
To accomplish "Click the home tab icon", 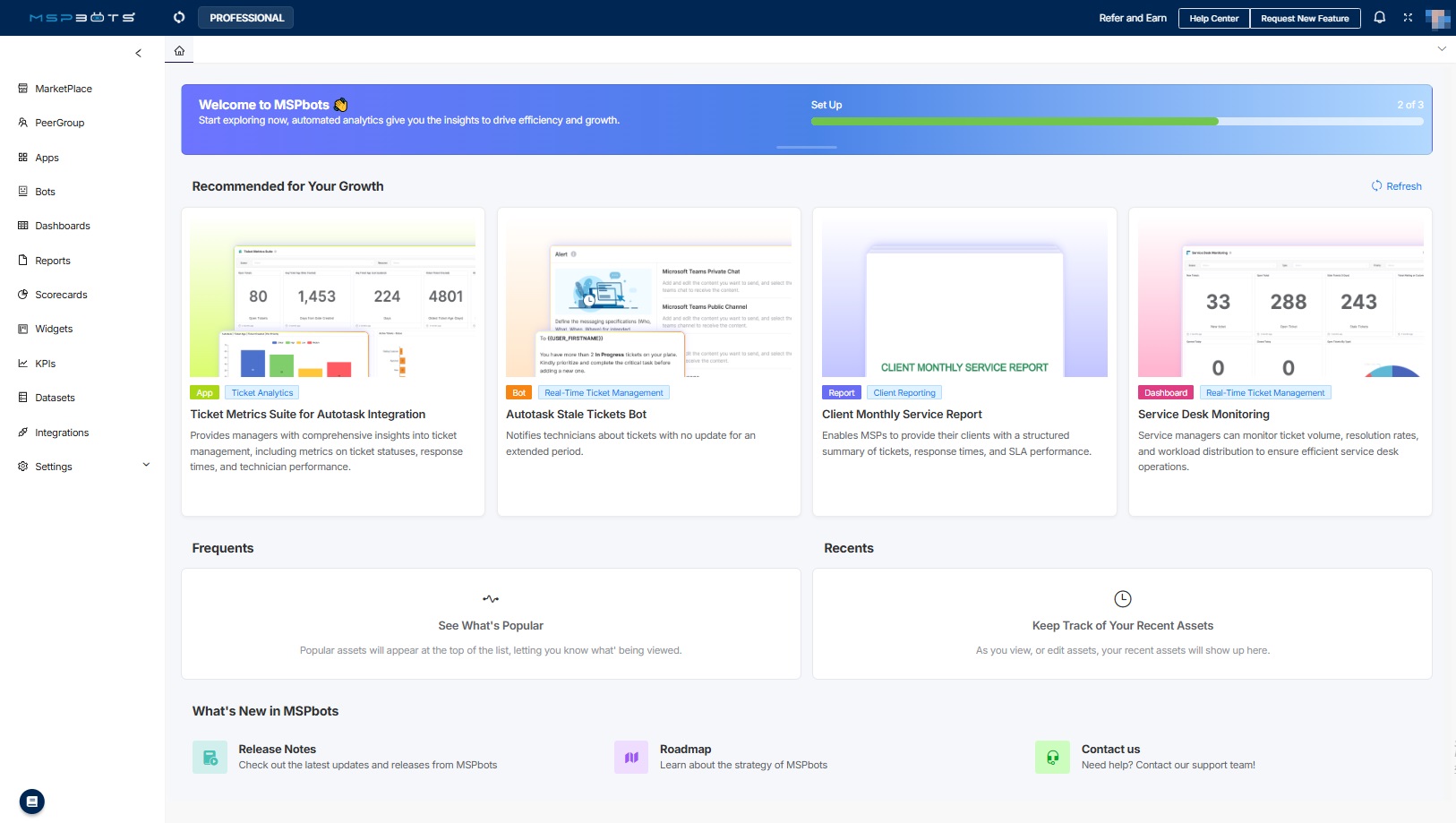I will coord(179,51).
